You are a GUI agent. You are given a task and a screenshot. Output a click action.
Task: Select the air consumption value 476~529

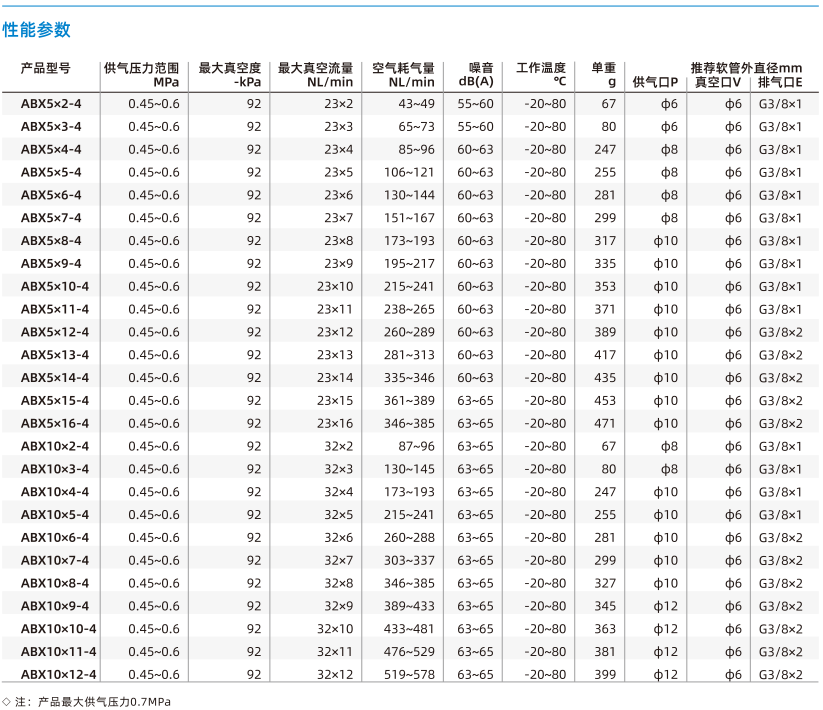pos(409,652)
